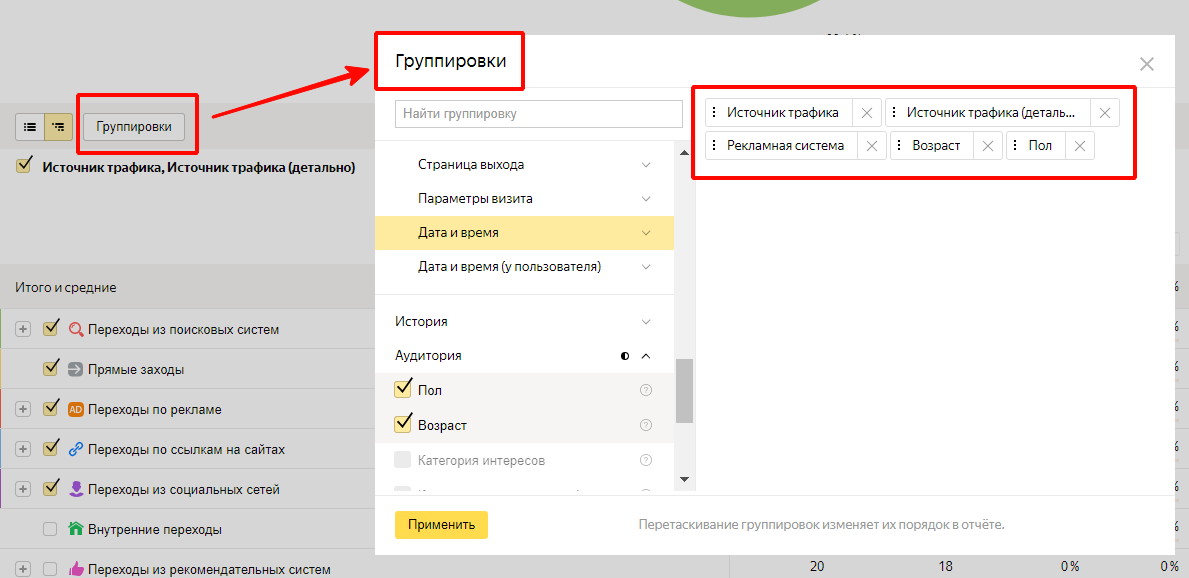Image resolution: width=1189 pixels, height=578 pixels.
Task: Select tree view icon in toolbar
Action: (59, 127)
